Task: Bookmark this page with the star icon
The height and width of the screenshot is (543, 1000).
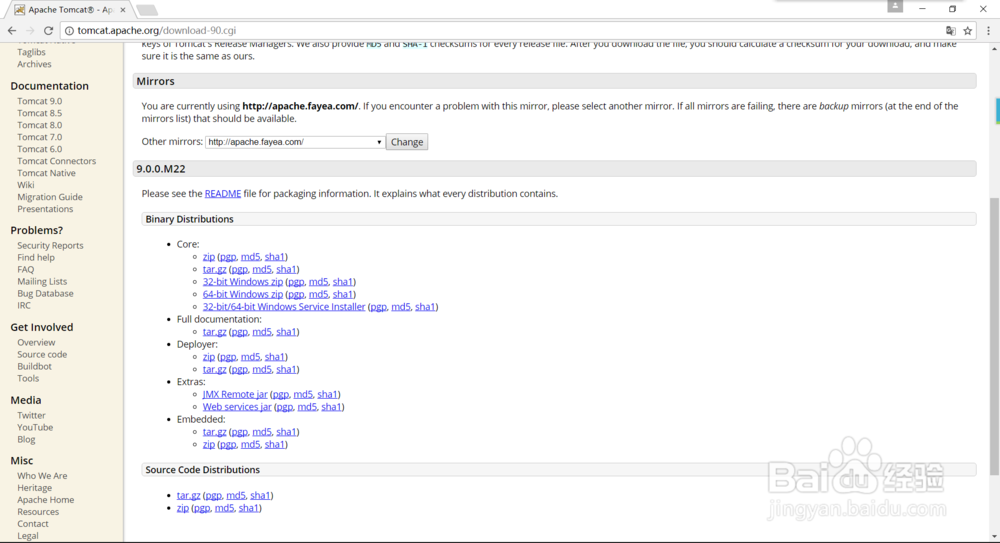Action: 967,31
